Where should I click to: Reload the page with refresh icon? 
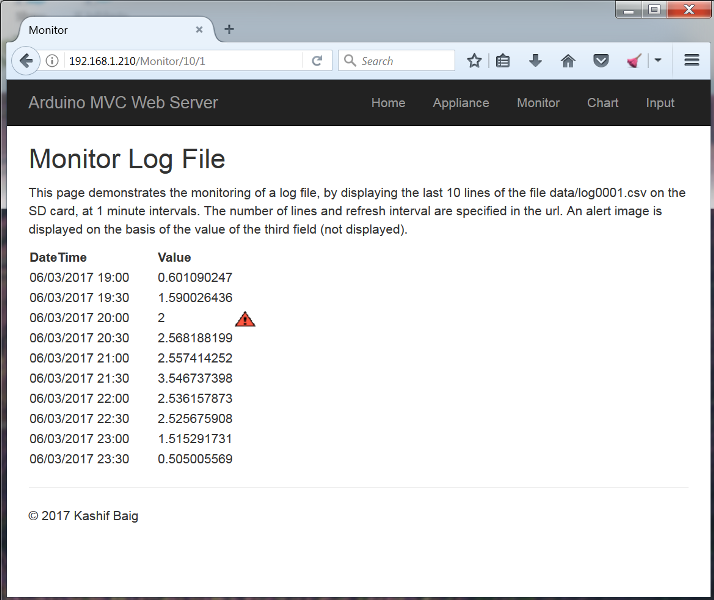[316, 61]
